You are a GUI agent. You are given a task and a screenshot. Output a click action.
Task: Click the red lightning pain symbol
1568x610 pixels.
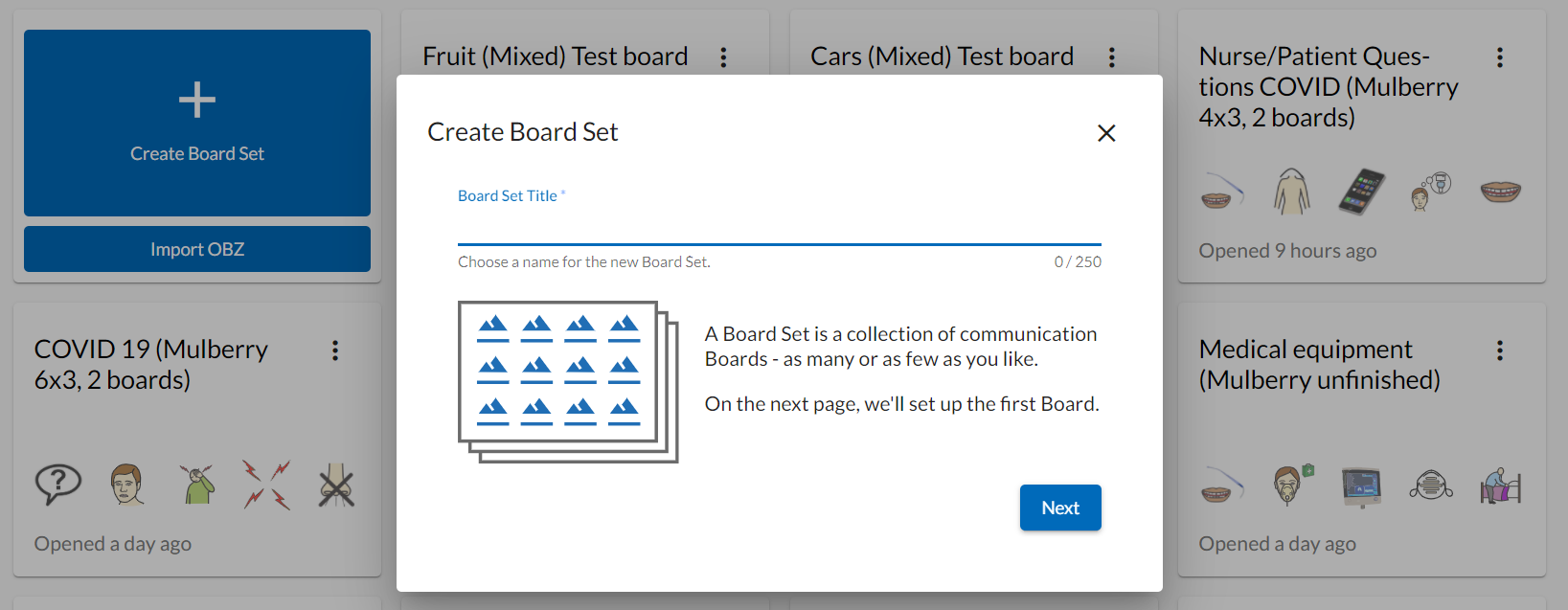click(x=266, y=484)
